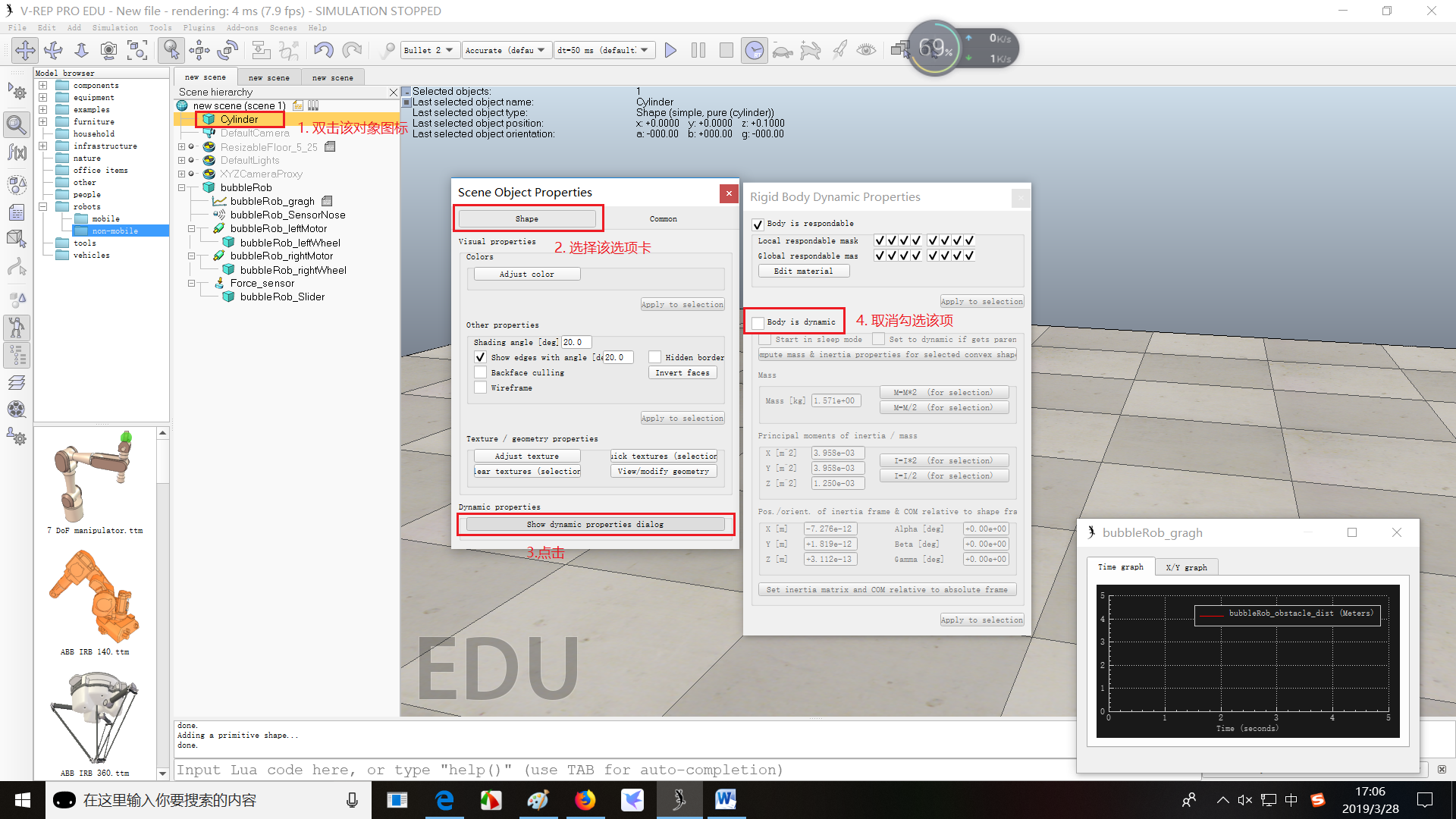Click the Shading angle input field
1456x819 pixels.
pyautogui.click(x=576, y=342)
